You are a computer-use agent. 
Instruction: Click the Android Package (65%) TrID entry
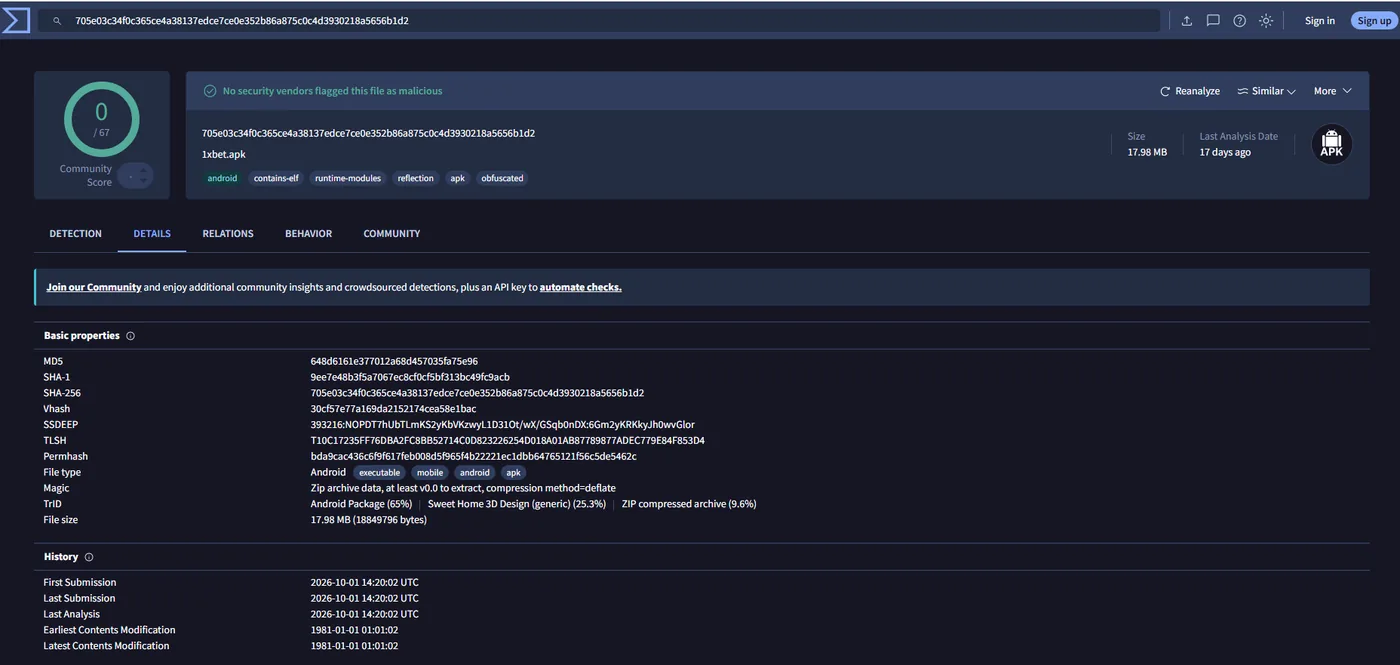361,504
